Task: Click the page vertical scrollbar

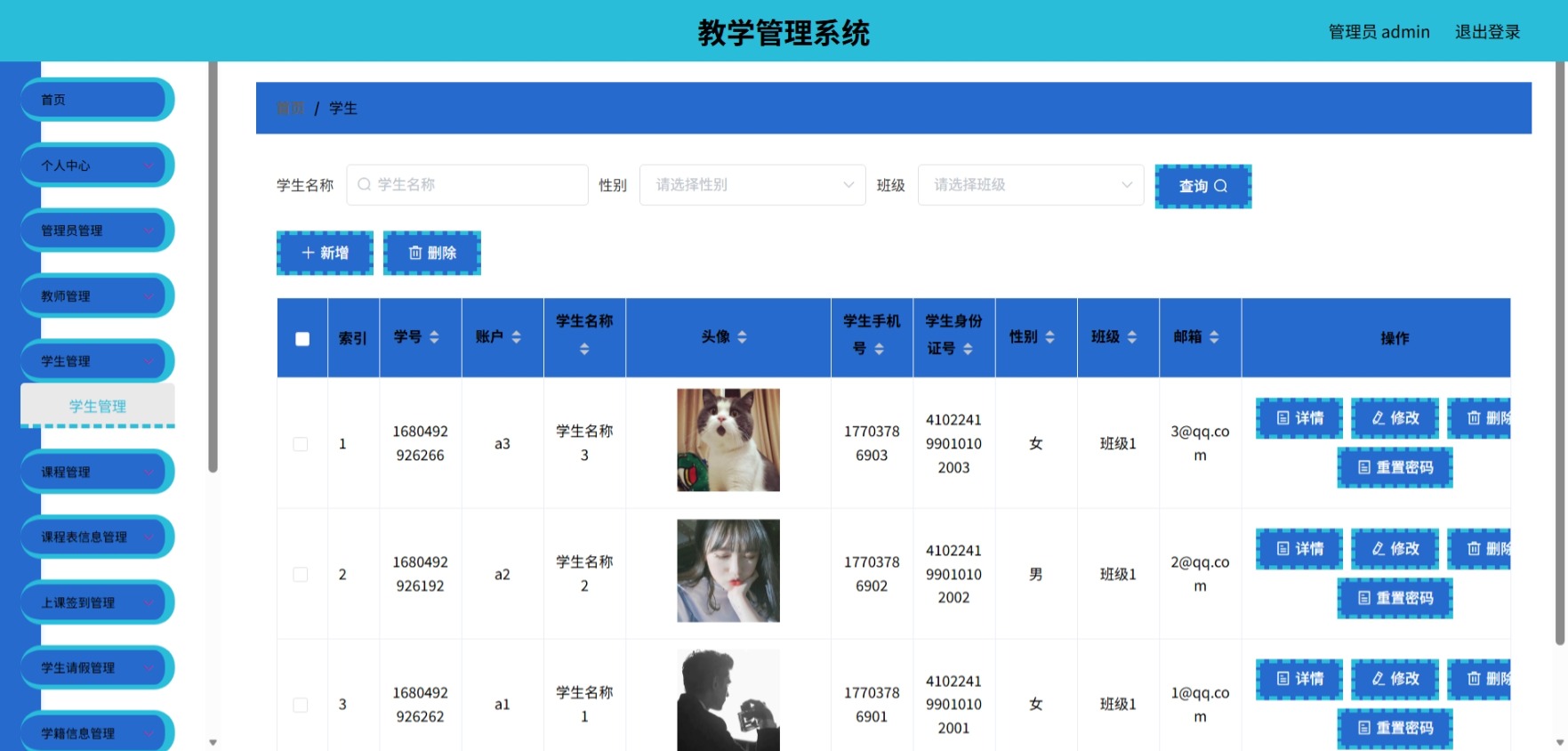Action: tap(1560, 353)
